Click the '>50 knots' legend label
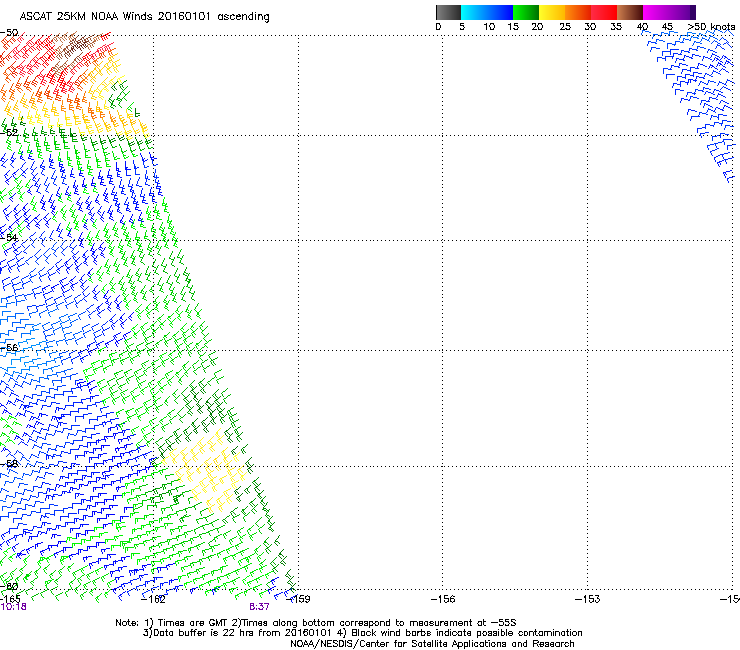 tap(711, 27)
